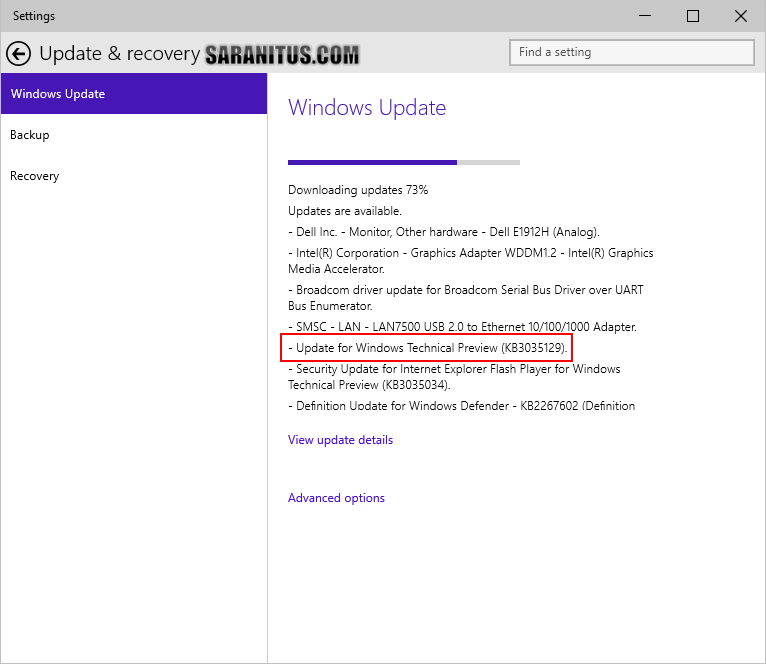Select Windows Update in the sidebar
This screenshot has height=664, width=766.
point(134,94)
